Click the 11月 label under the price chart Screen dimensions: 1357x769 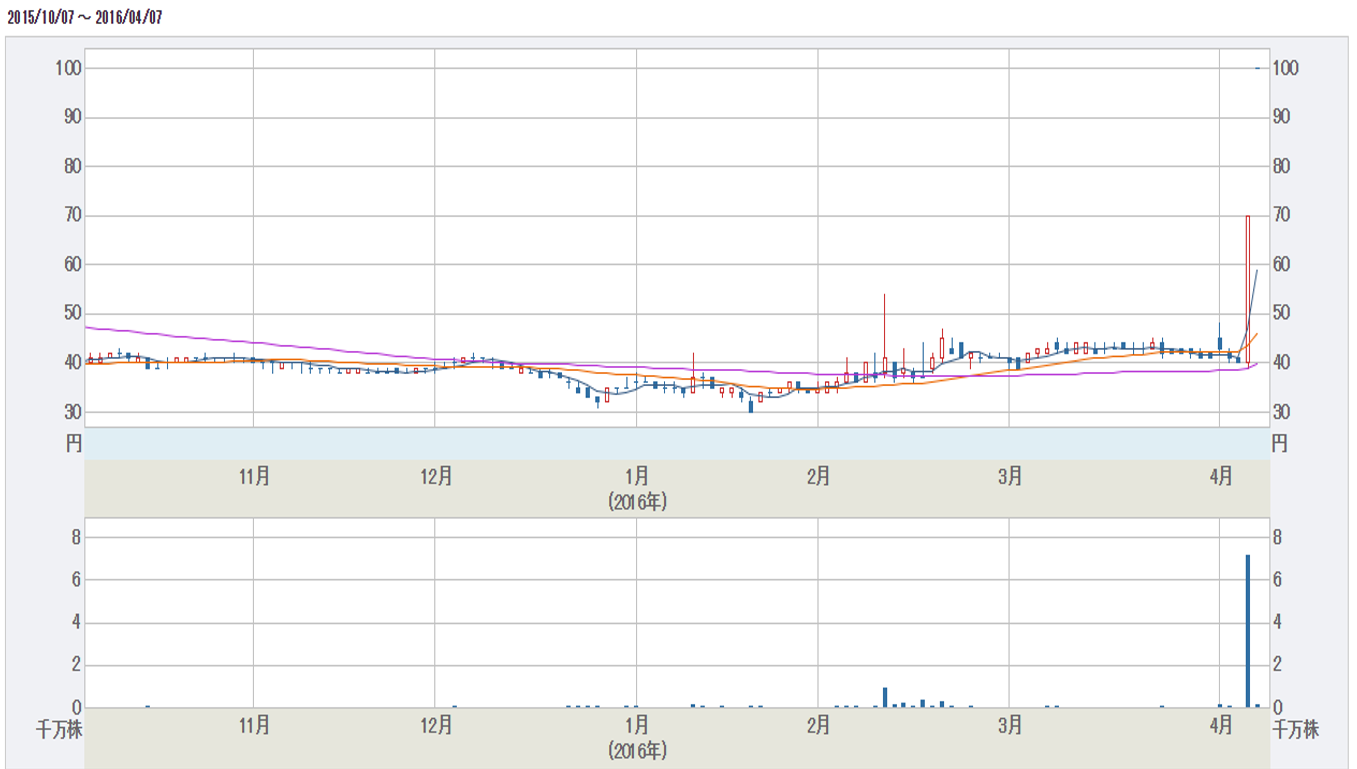(x=254, y=477)
